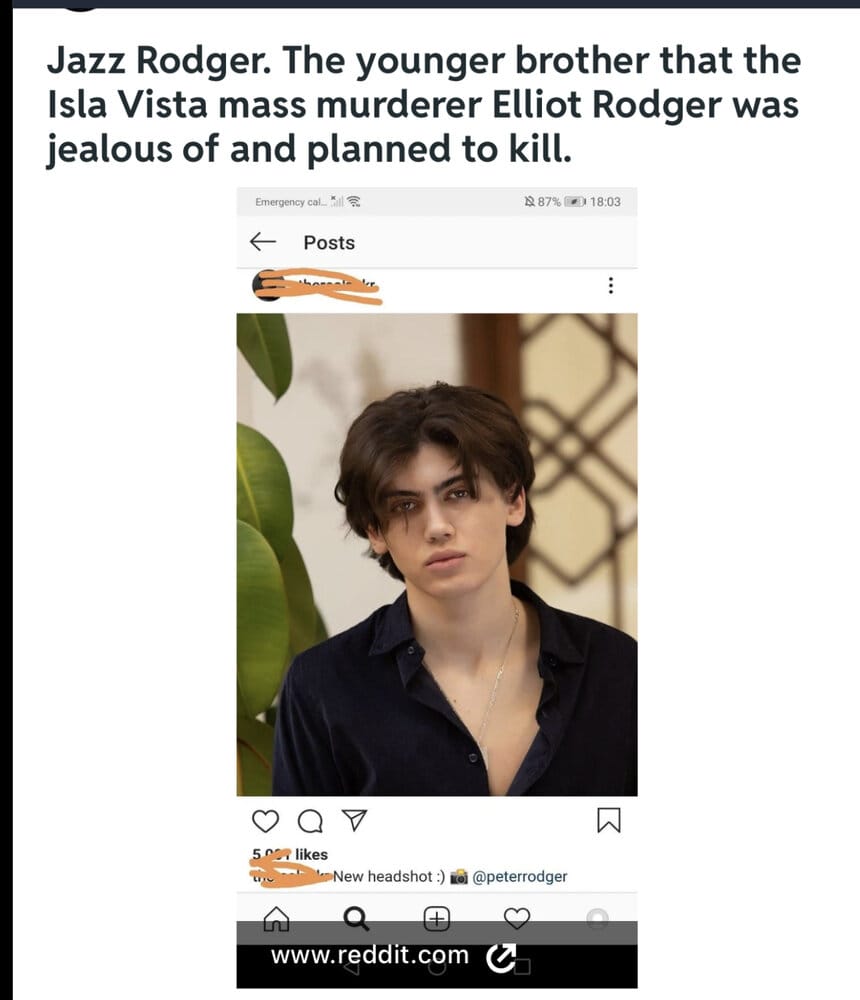Follow the @peterrodger mention link
Viewport: 860px width, 1000px height.
[519, 876]
